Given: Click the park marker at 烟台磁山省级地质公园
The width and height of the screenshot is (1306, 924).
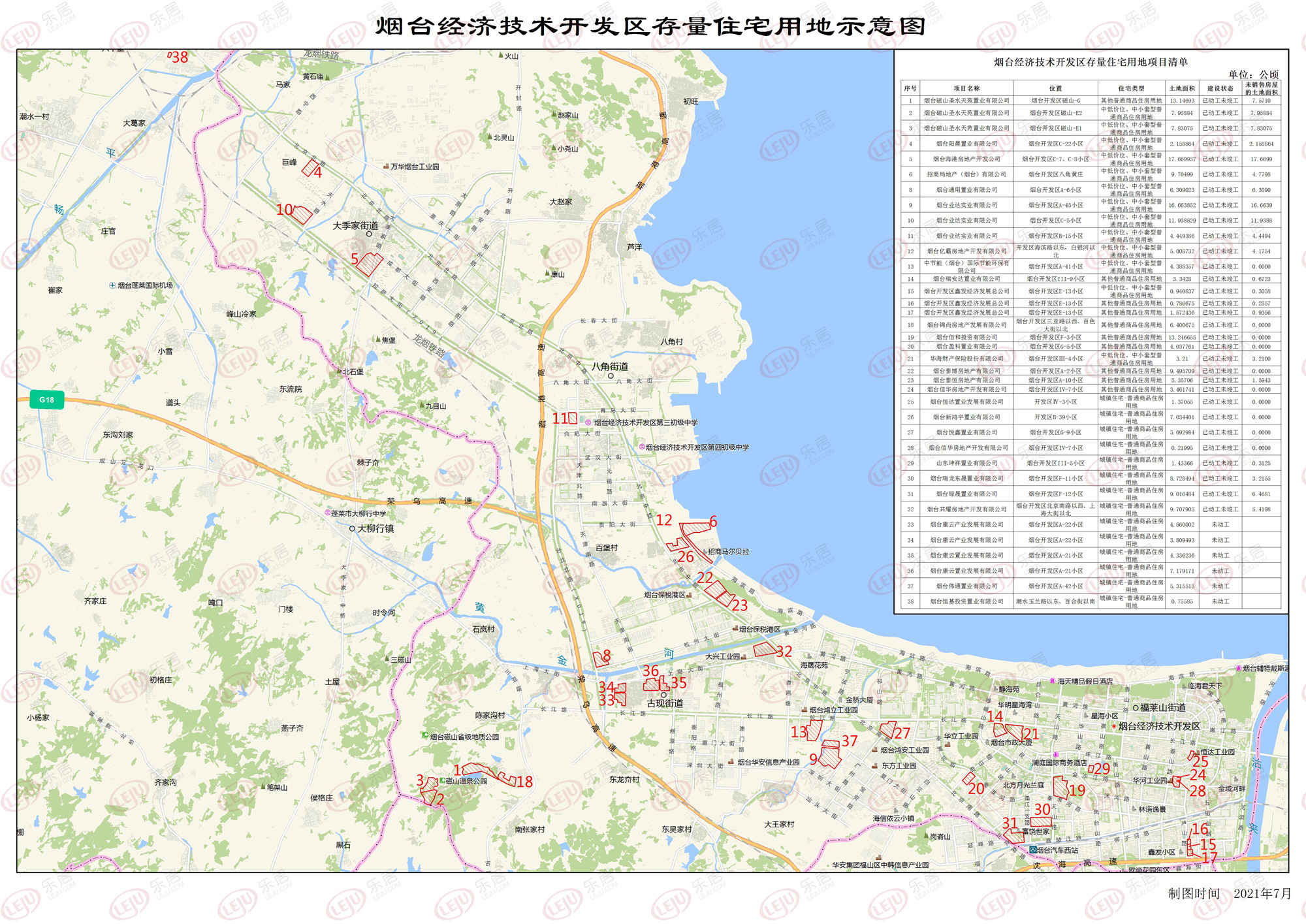Looking at the screenshot, I should pyautogui.click(x=425, y=737).
